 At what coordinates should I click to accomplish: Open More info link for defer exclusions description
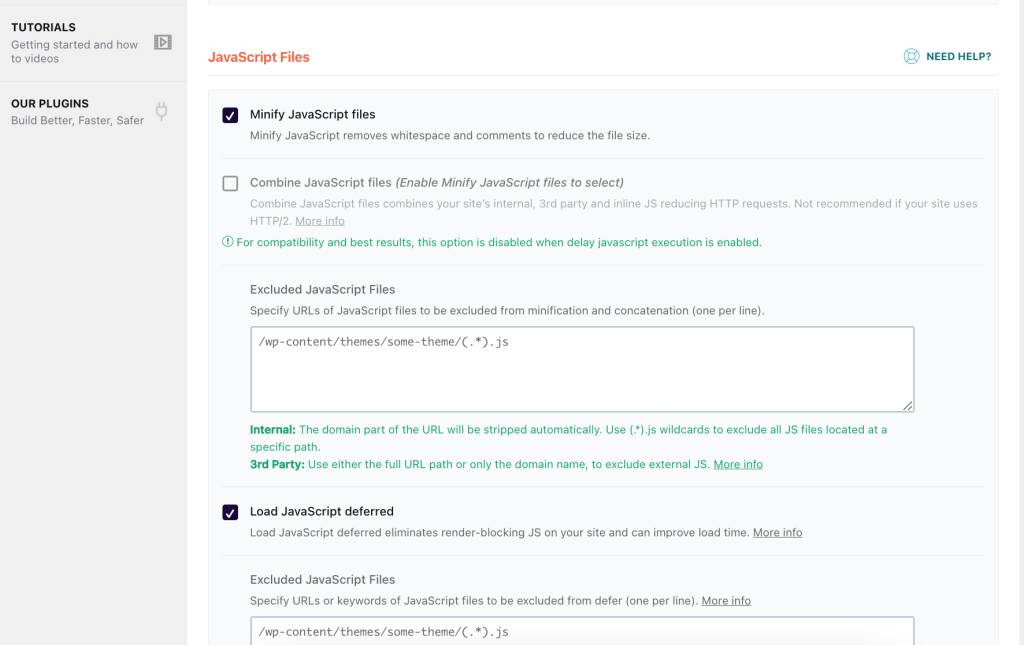[726, 601]
